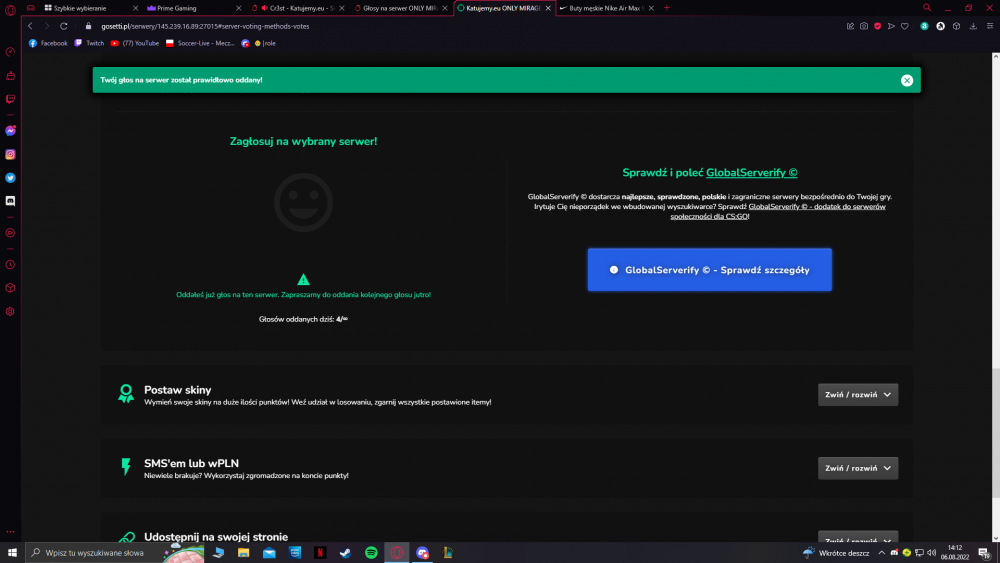This screenshot has width=1000, height=563.
Task: Dismiss the green vote success banner
Action: point(906,80)
